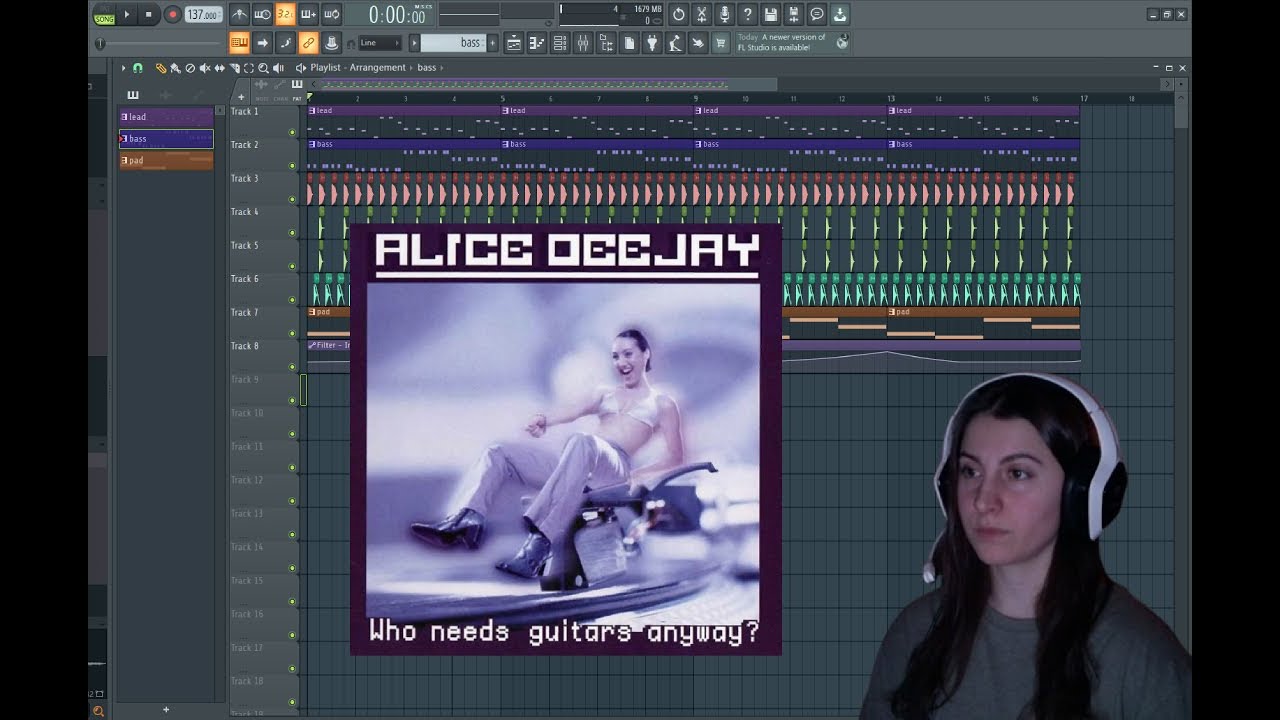Toggle the 3.2 recording countdown
1280x720 pixels.
(x=285, y=14)
